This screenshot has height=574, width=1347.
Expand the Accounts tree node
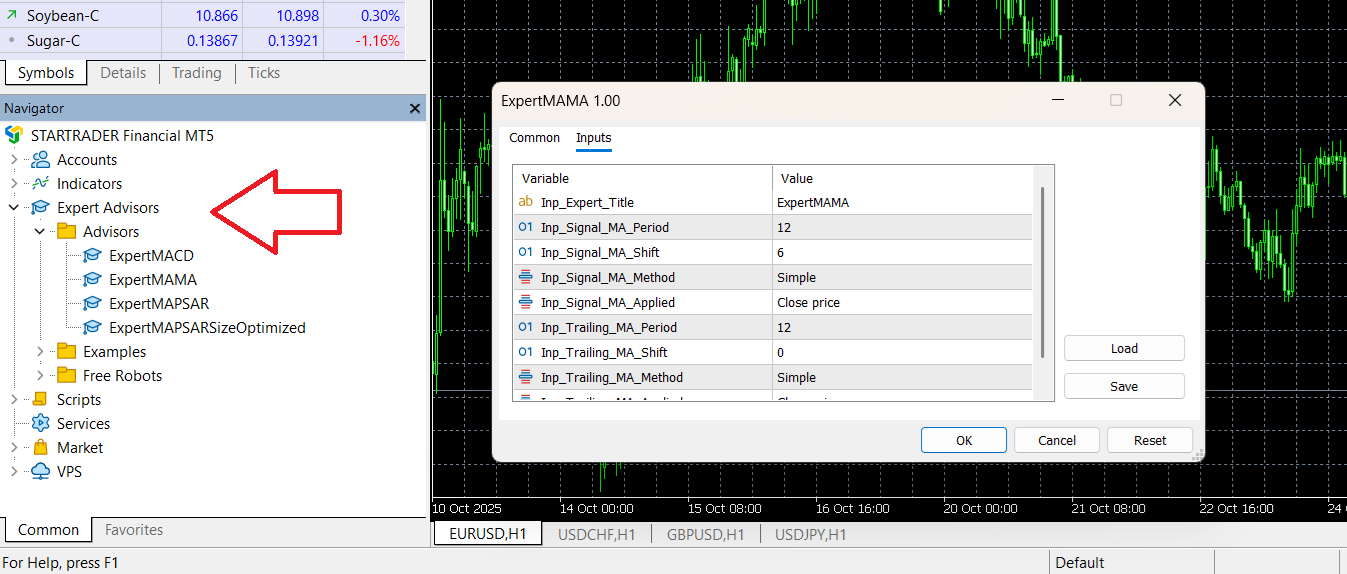tap(14, 159)
